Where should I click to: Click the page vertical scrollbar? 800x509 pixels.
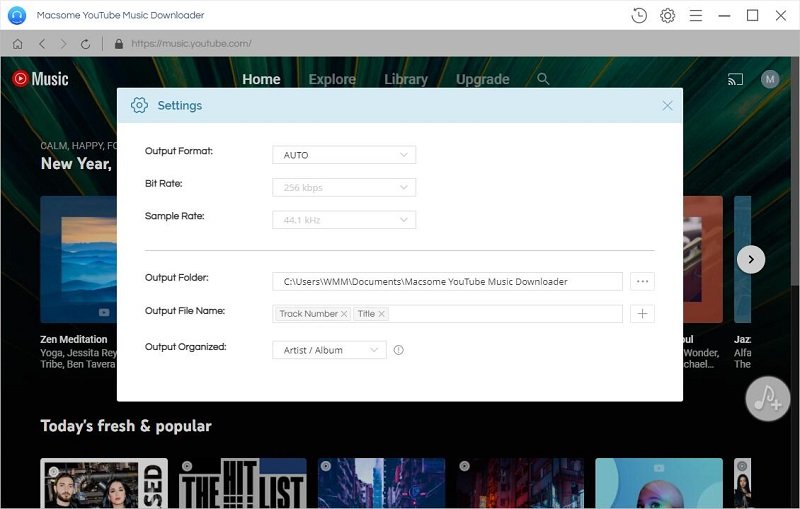click(795, 173)
